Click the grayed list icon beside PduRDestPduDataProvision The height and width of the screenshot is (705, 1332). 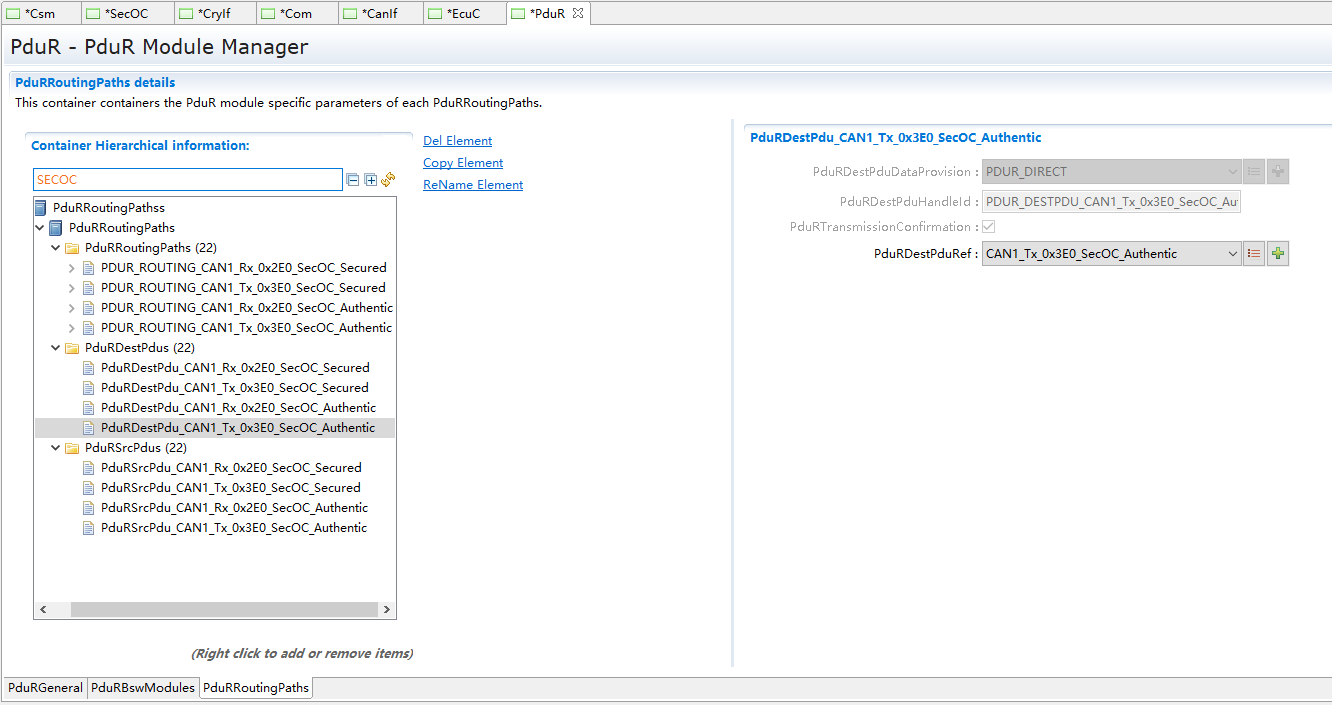coord(1254,172)
